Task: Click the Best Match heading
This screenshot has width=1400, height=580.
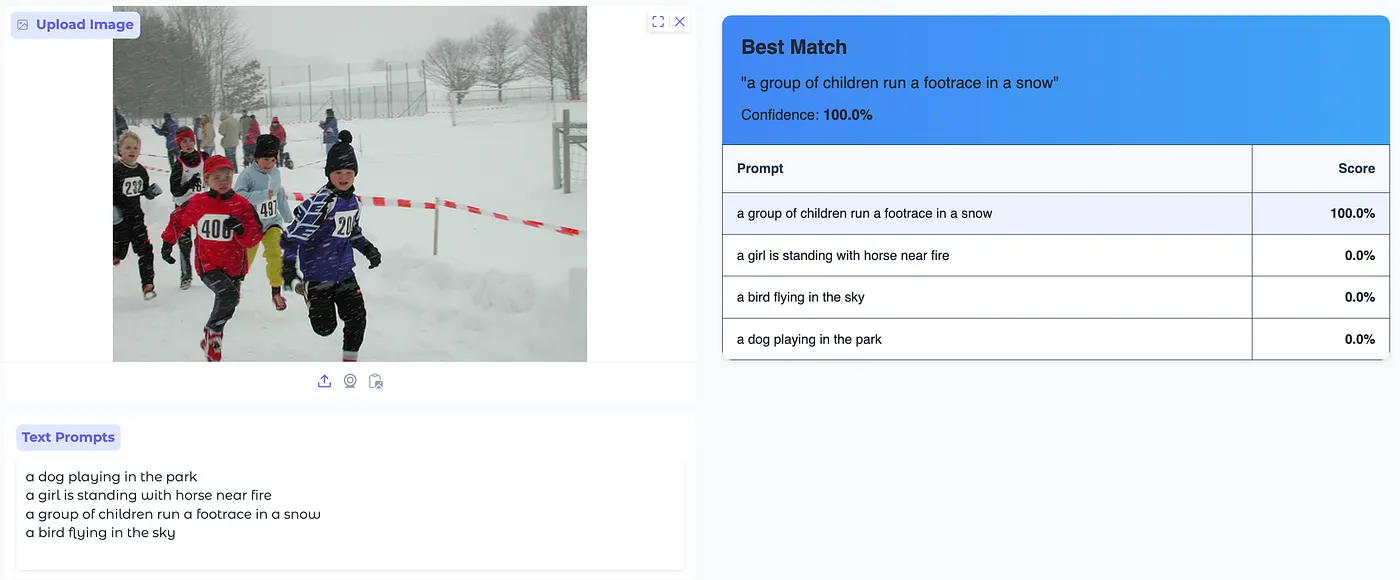Action: pos(794,47)
